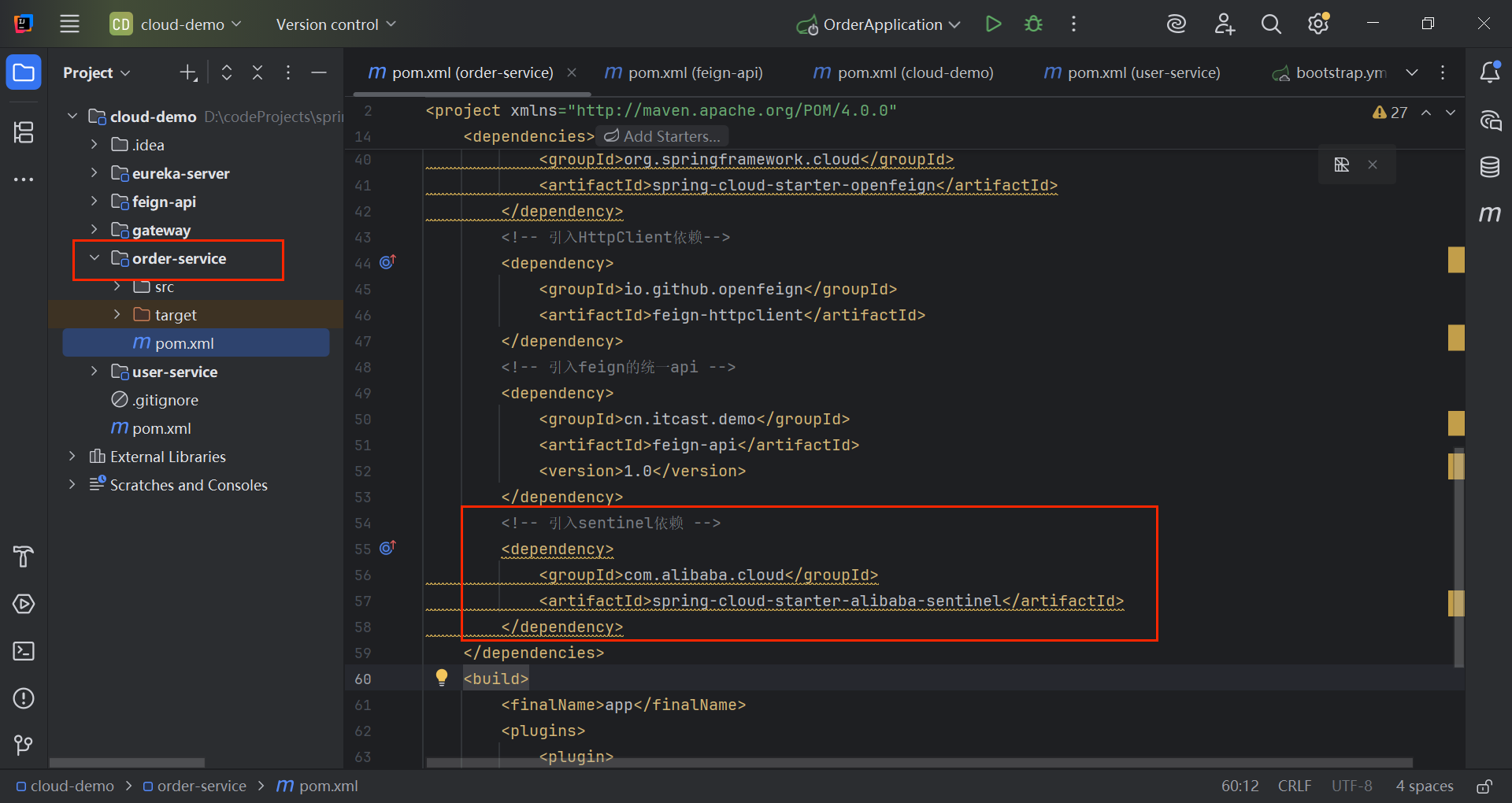The height and width of the screenshot is (803, 1512).
Task: Change CRLF line separator
Action: (1295, 786)
